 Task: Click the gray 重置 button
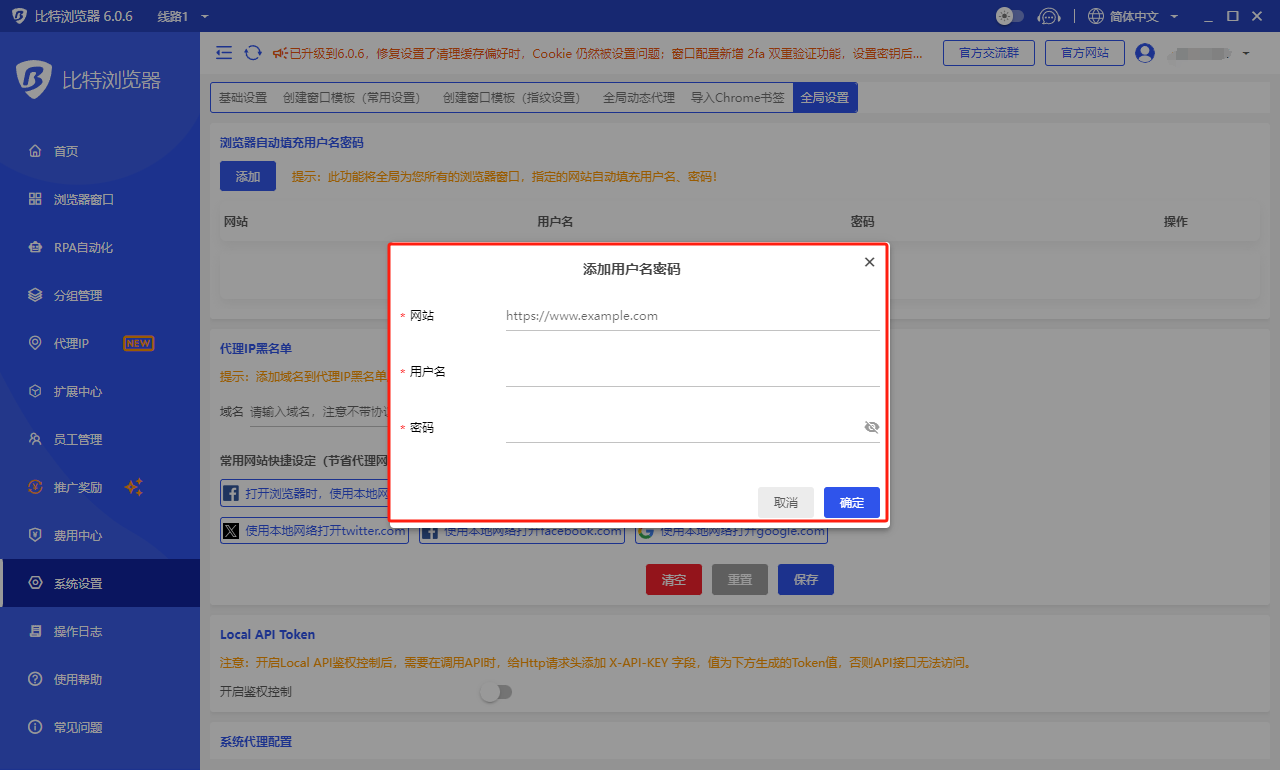(740, 580)
